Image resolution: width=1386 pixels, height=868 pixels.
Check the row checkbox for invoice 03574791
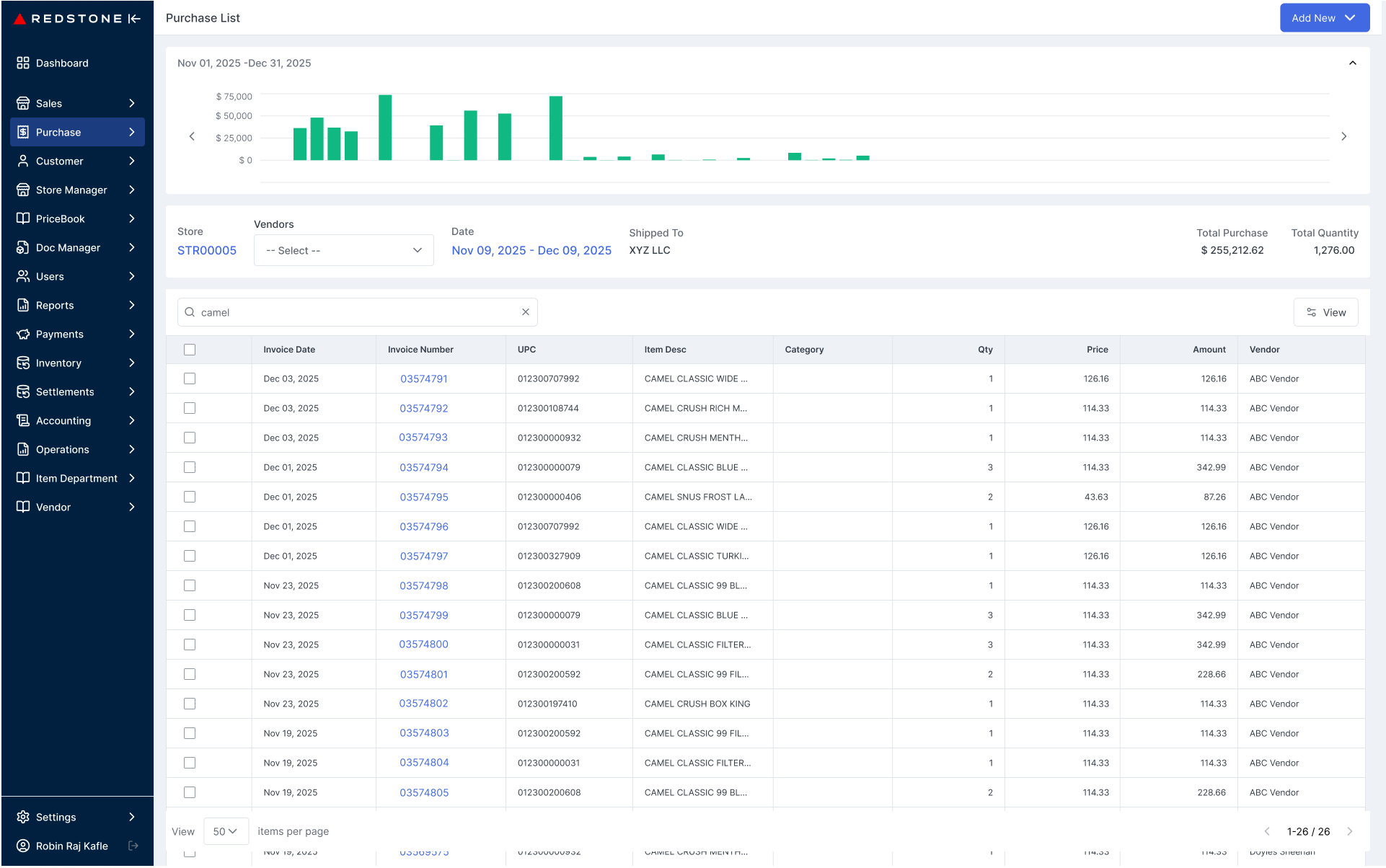click(190, 378)
